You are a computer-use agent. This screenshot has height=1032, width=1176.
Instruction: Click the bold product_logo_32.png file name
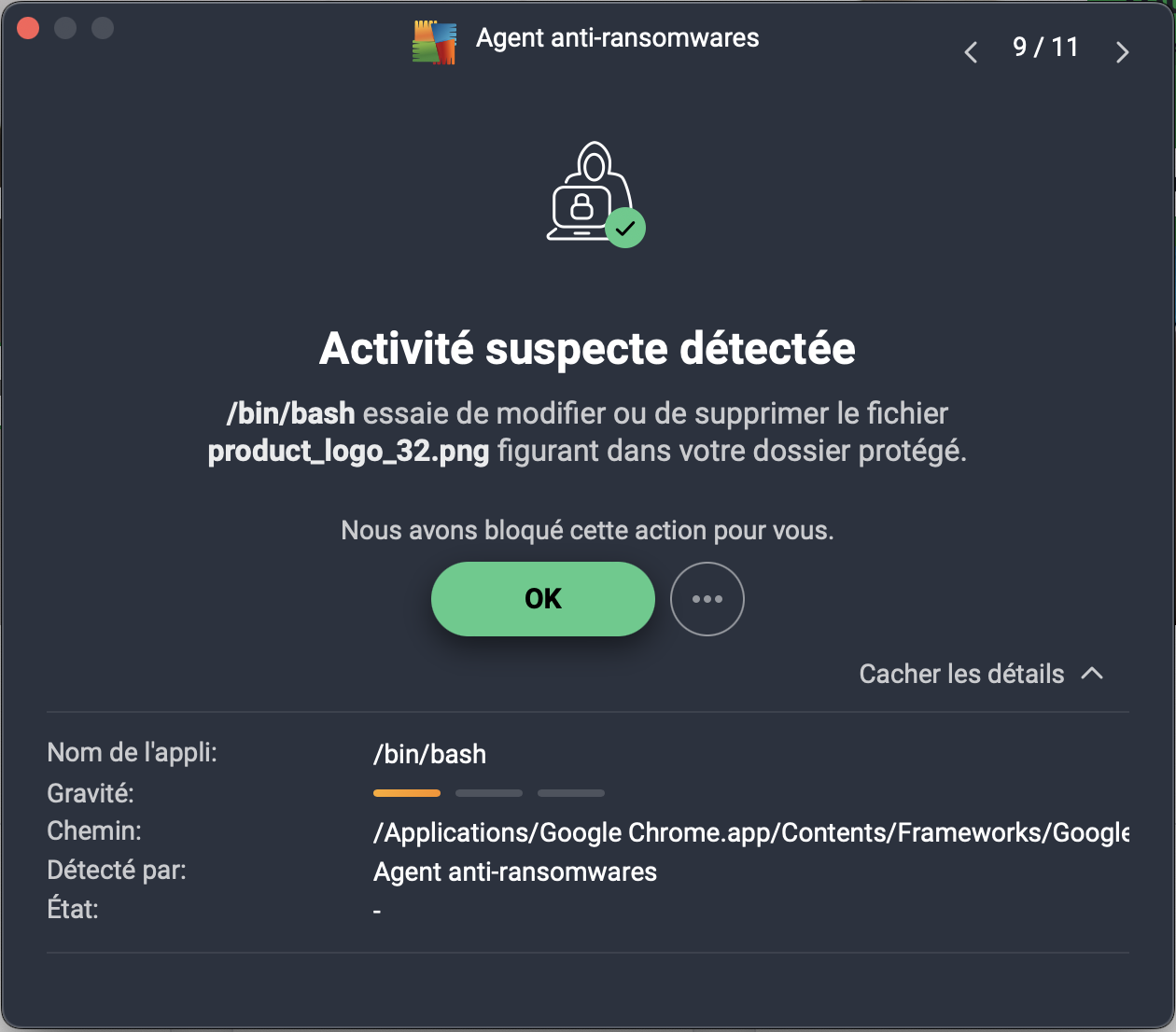coord(348,452)
